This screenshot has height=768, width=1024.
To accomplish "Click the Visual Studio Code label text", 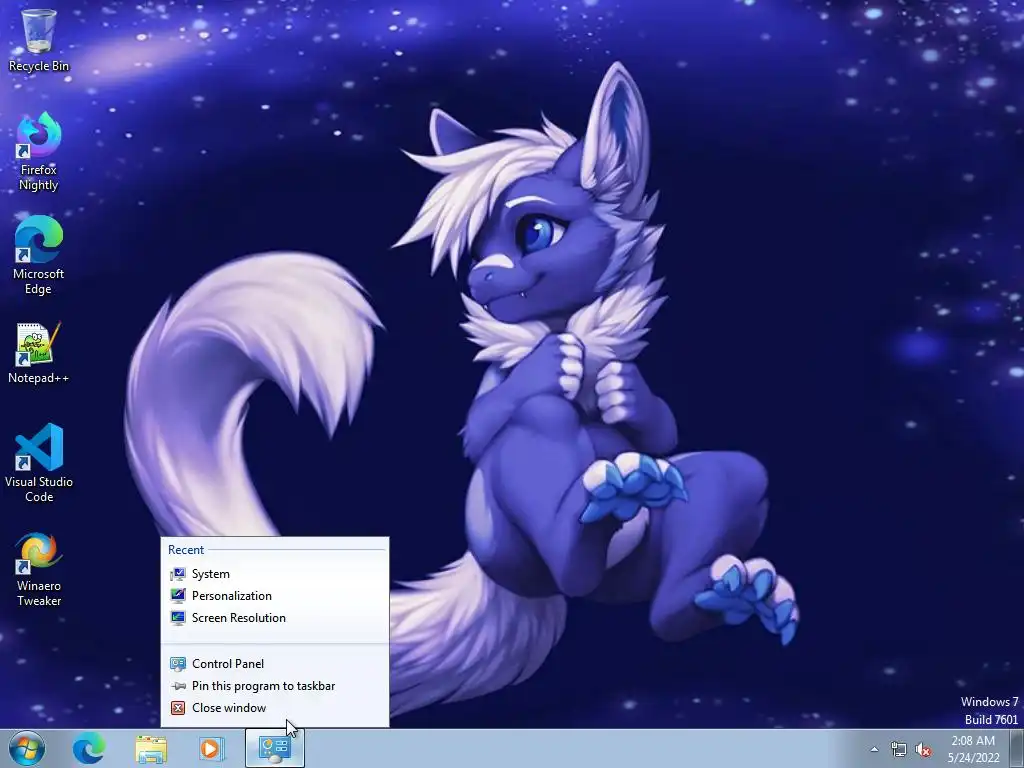I will (39, 489).
